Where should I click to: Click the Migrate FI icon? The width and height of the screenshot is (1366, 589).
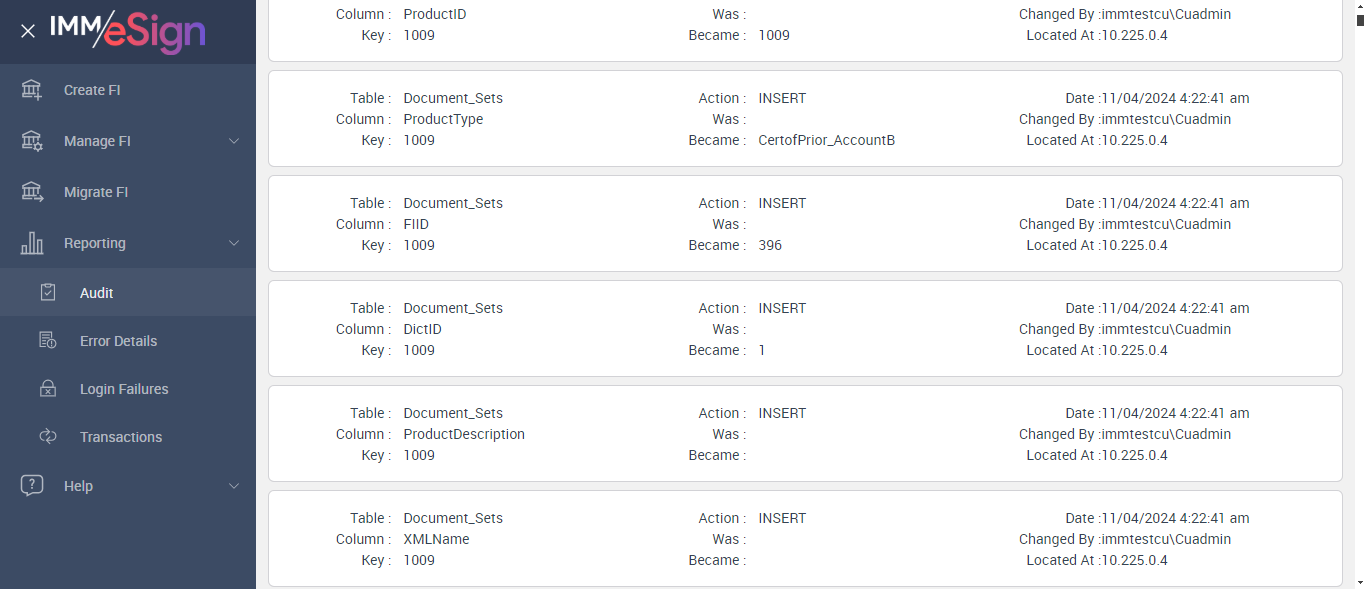click(x=32, y=192)
